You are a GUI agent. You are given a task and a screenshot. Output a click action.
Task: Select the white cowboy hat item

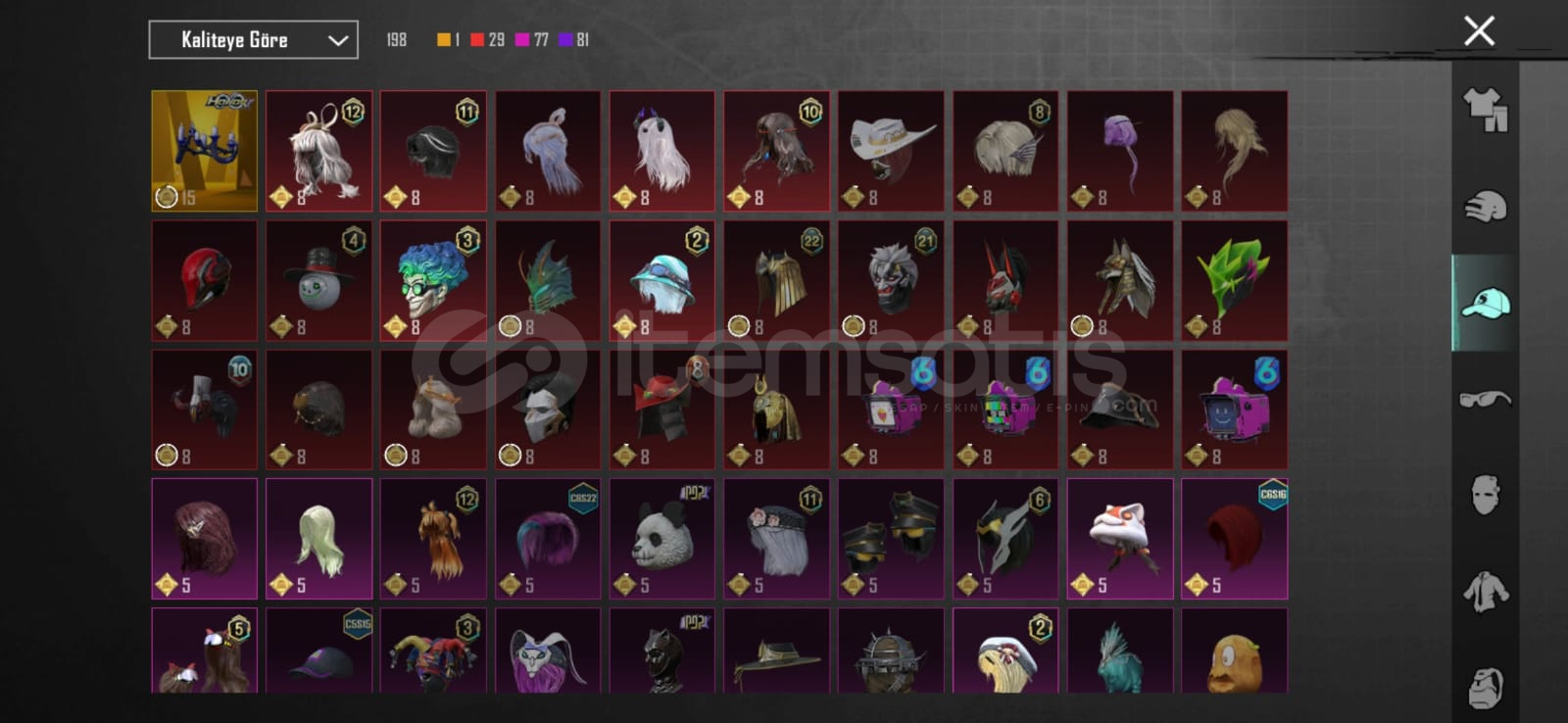[891, 151]
